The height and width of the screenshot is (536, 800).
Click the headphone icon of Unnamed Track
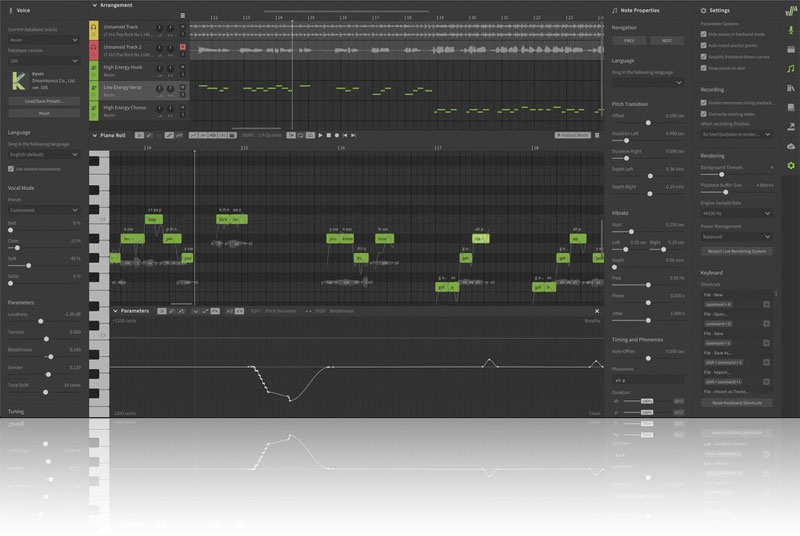point(94,27)
